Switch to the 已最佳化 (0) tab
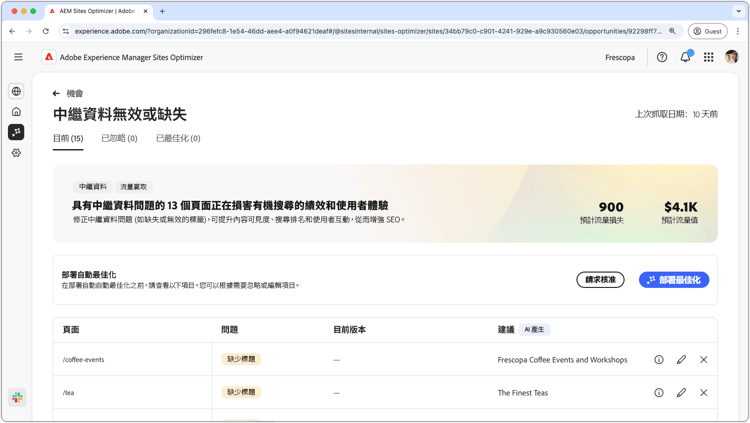 [x=178, y=138]
